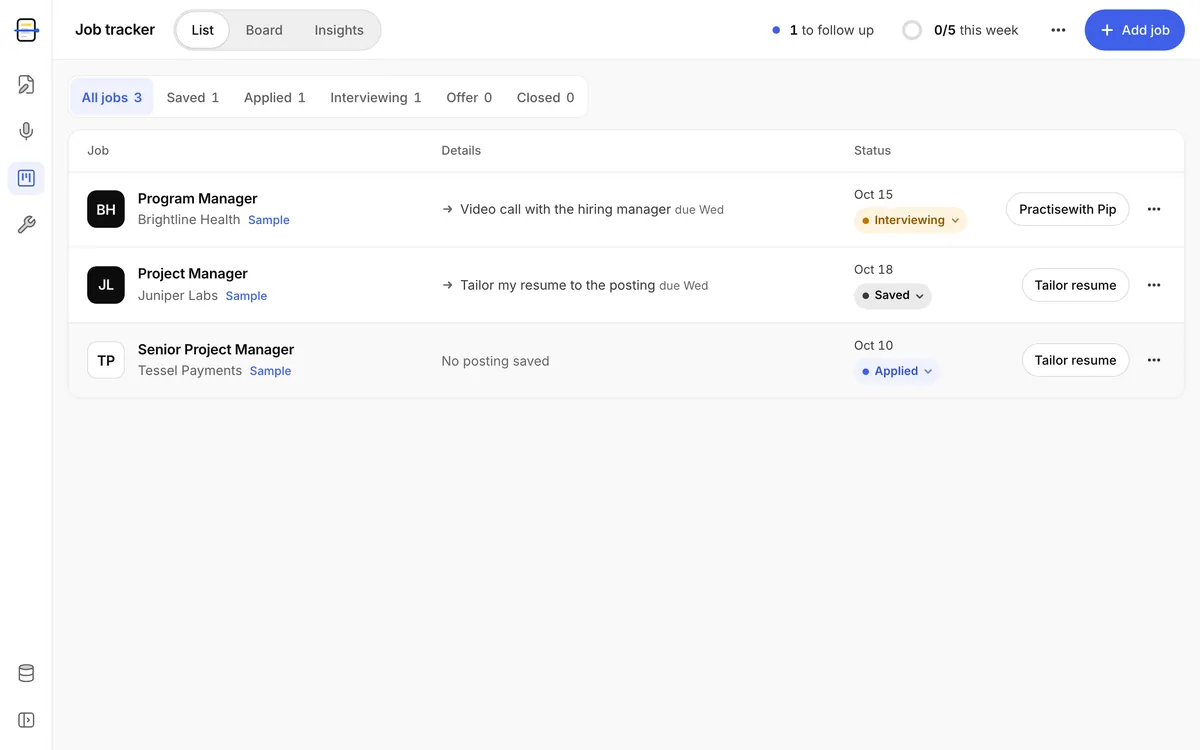Click the Oct 18 date
Viewport: 1200px width, 750px height.
click(x=873, y=269)
